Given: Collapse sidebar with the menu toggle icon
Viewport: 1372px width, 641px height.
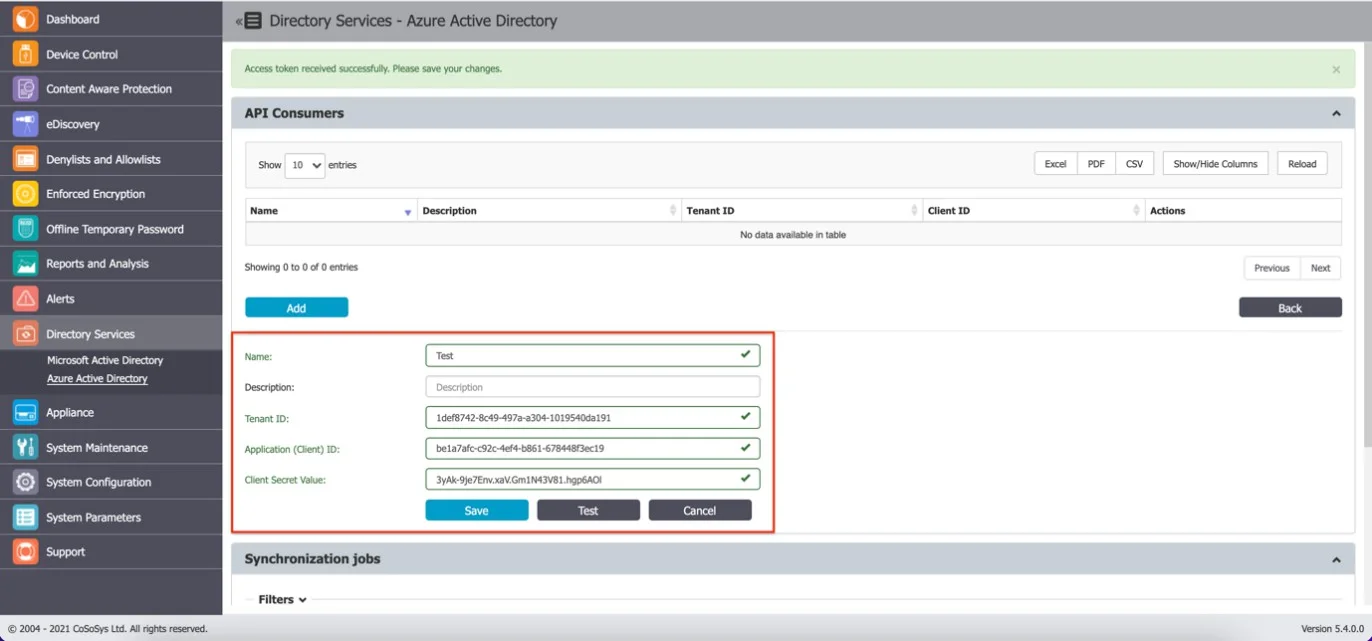Looking at the screenshot, I should [249, 21].
